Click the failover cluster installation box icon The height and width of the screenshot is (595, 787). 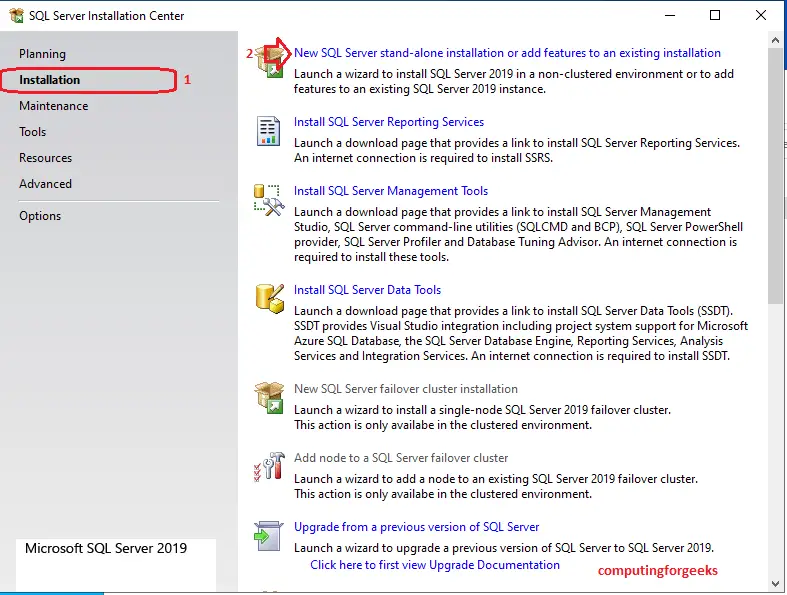270,398
